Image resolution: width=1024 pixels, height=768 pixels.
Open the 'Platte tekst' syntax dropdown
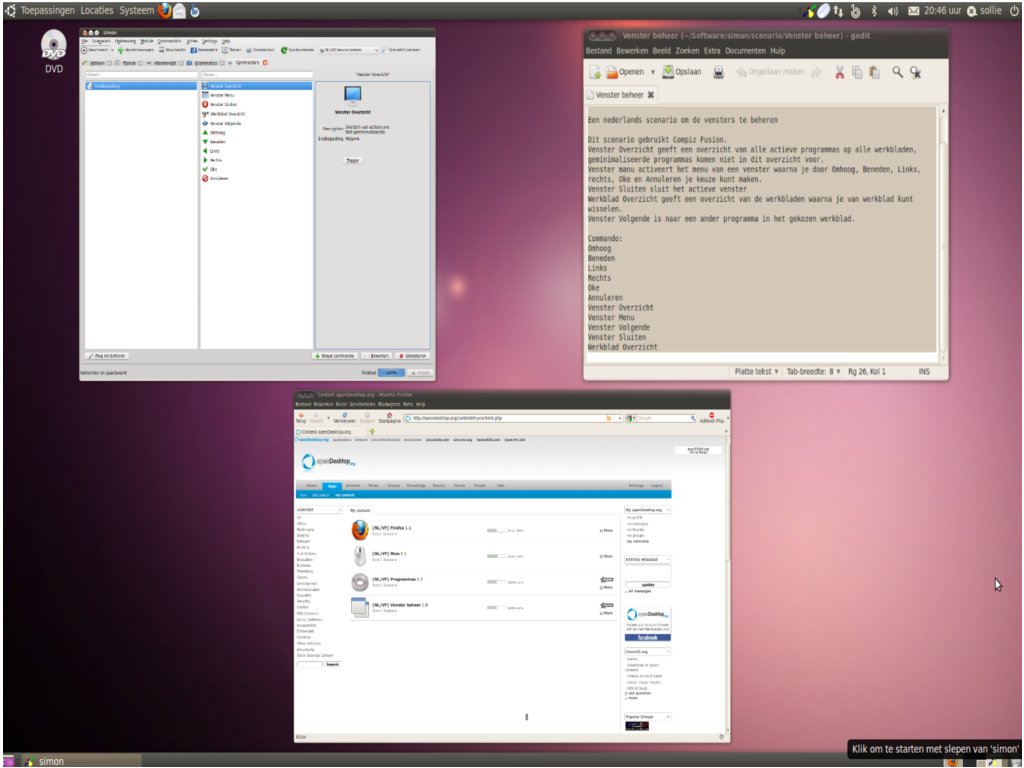point(756,372)
